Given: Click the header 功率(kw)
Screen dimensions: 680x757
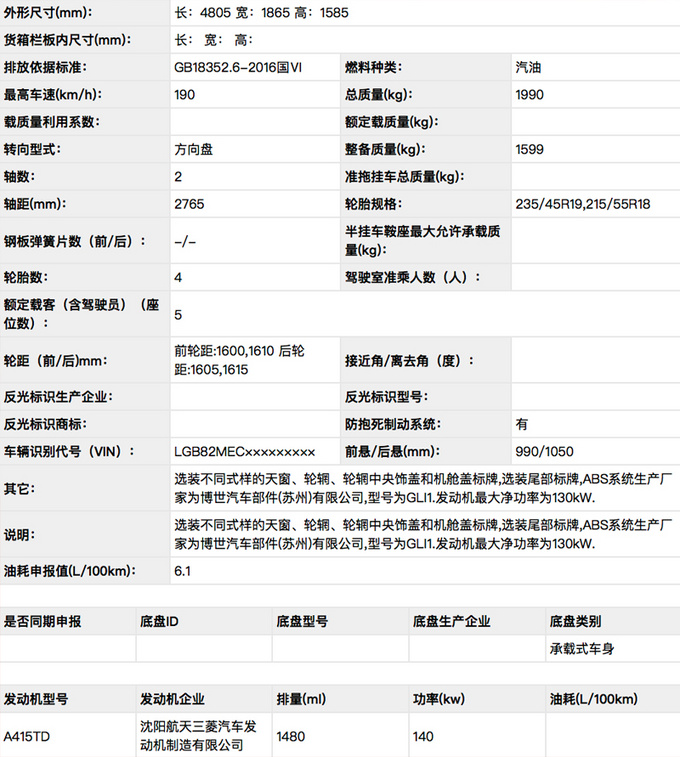Looking at the screenshot, I should coord(439,699).
